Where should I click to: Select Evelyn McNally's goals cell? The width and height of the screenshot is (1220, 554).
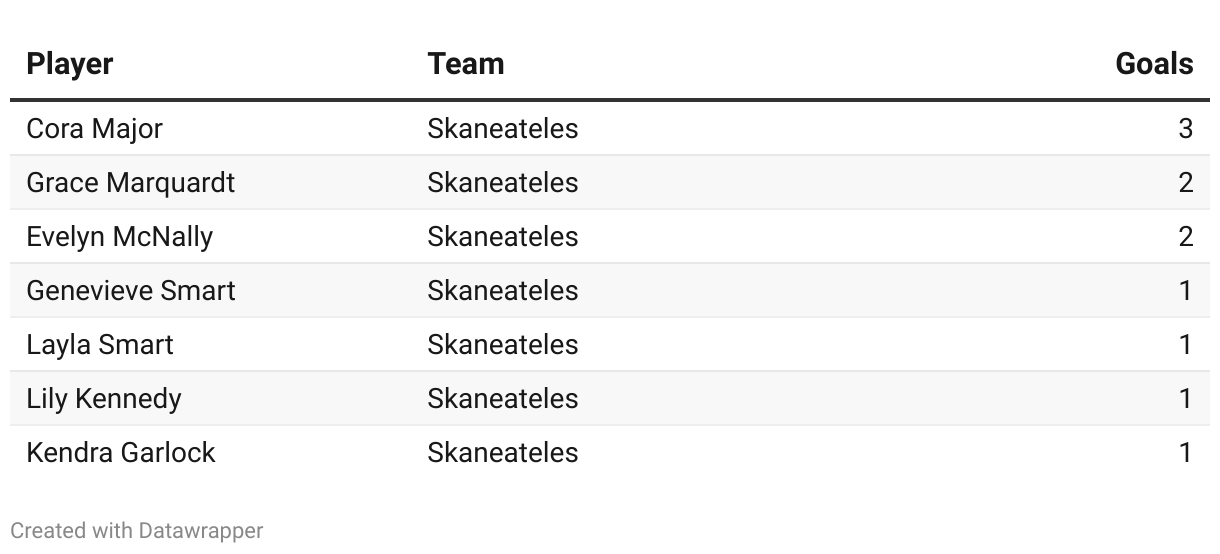point(1185,237)
